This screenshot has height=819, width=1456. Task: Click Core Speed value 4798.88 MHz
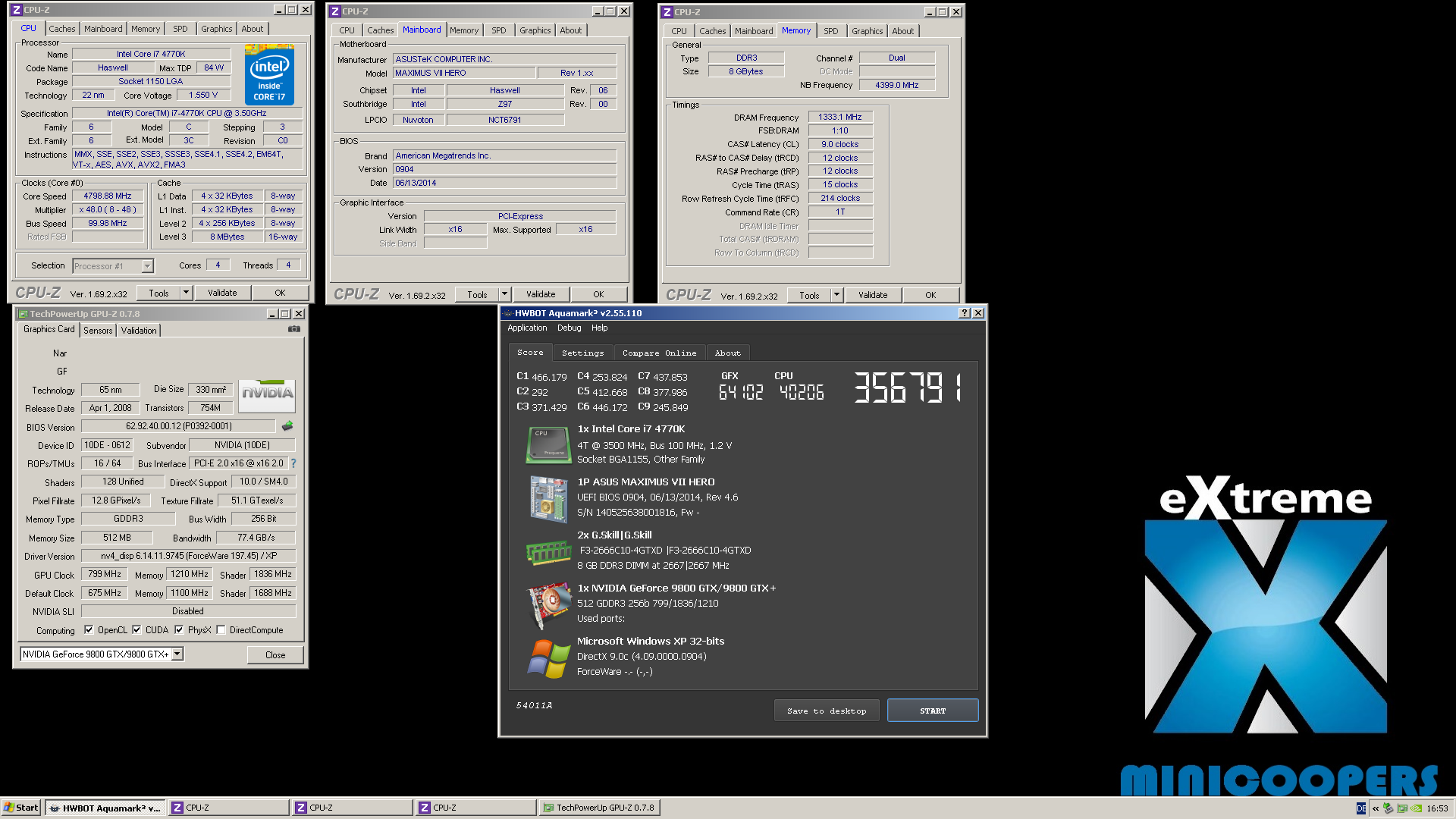[108, 196]
